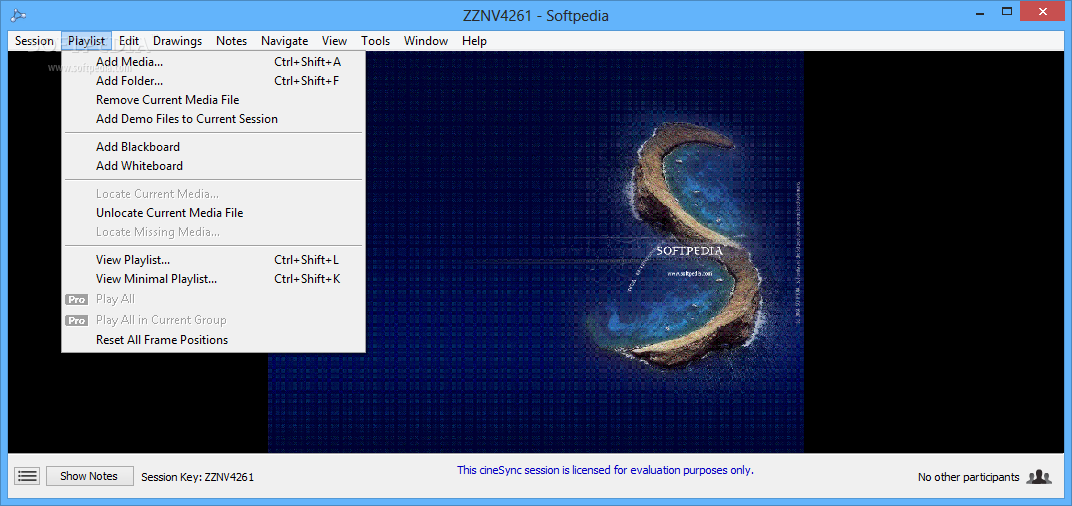Click the No other participants label
This screenshot has width=1072, height=506.
click(x=969, y=477)
